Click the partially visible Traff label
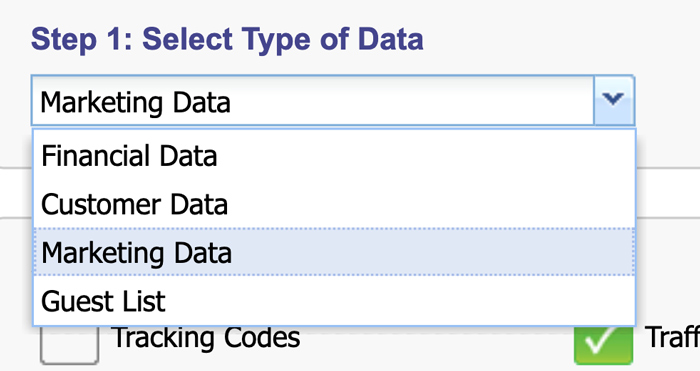 click(x=672, y=337)
